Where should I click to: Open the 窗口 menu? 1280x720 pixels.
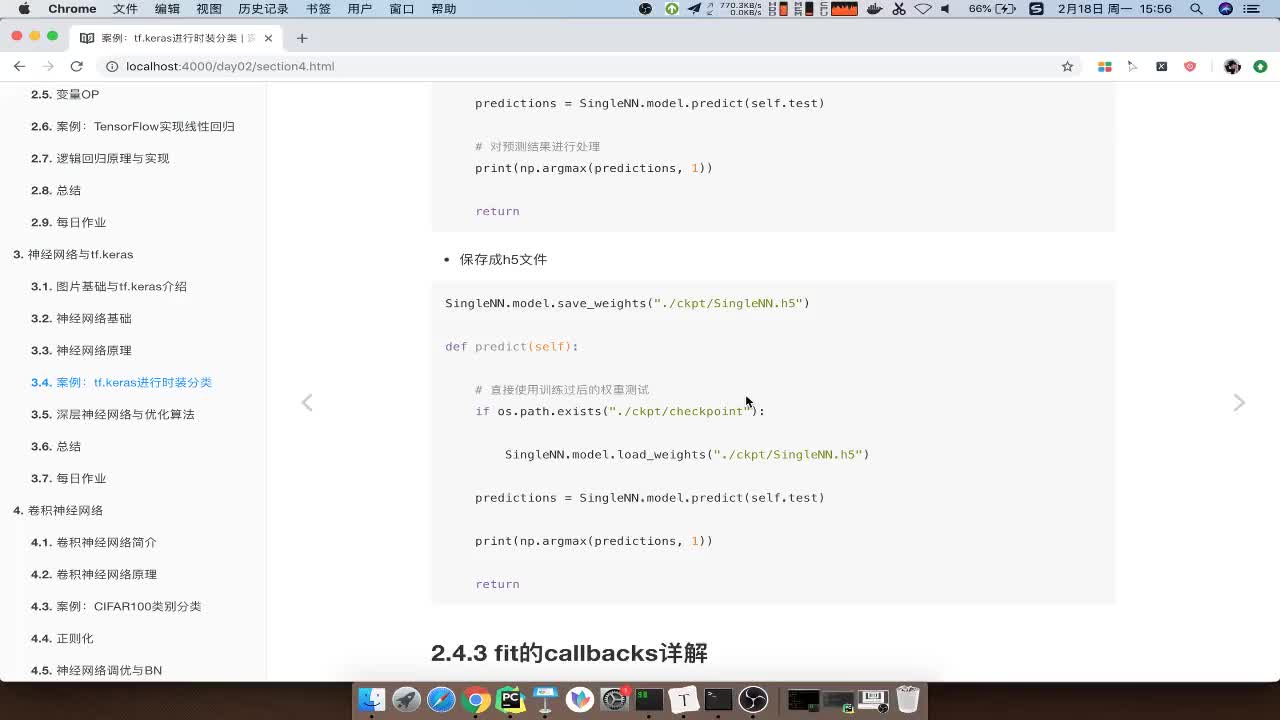click(401, 9)
